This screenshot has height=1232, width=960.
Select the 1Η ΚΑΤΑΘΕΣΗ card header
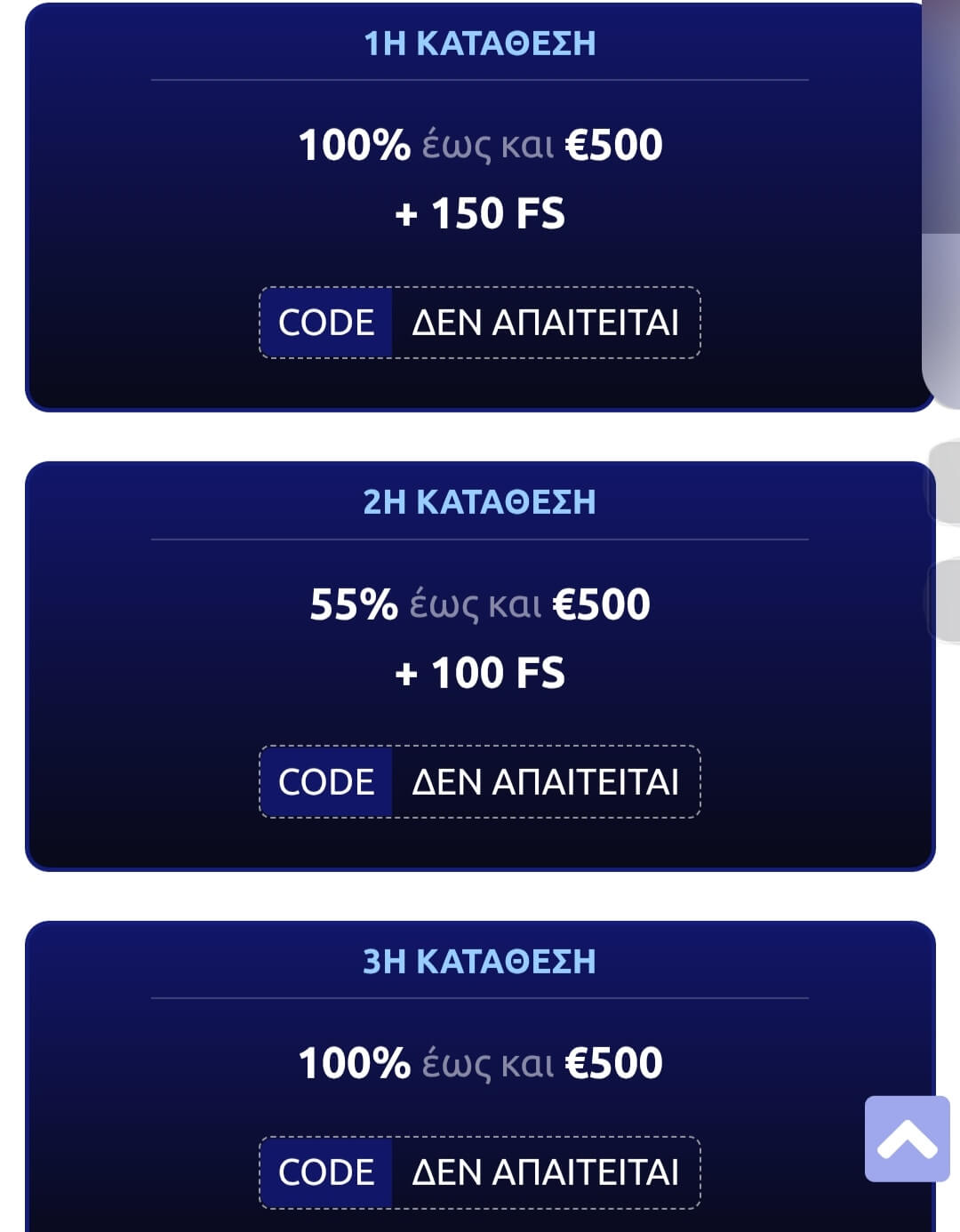pos(480,44)
